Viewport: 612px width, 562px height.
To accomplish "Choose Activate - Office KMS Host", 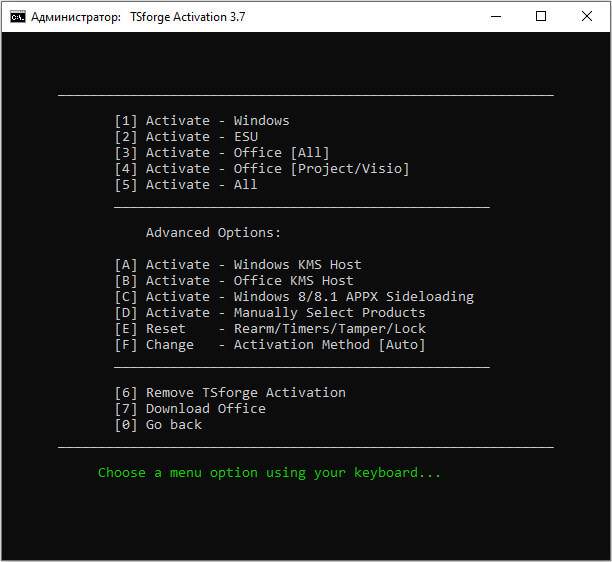I will coord(234,281).
